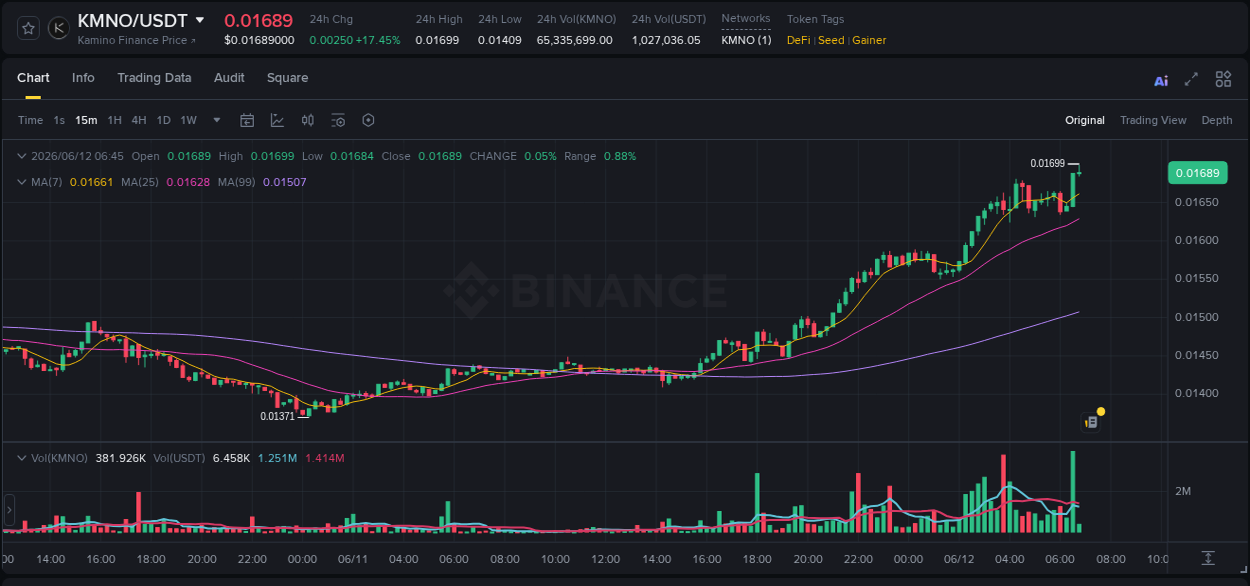Image resolution: width=1250 pixels, height=586 pixels.
Task: Select the 1D interval
Action: 163,120
